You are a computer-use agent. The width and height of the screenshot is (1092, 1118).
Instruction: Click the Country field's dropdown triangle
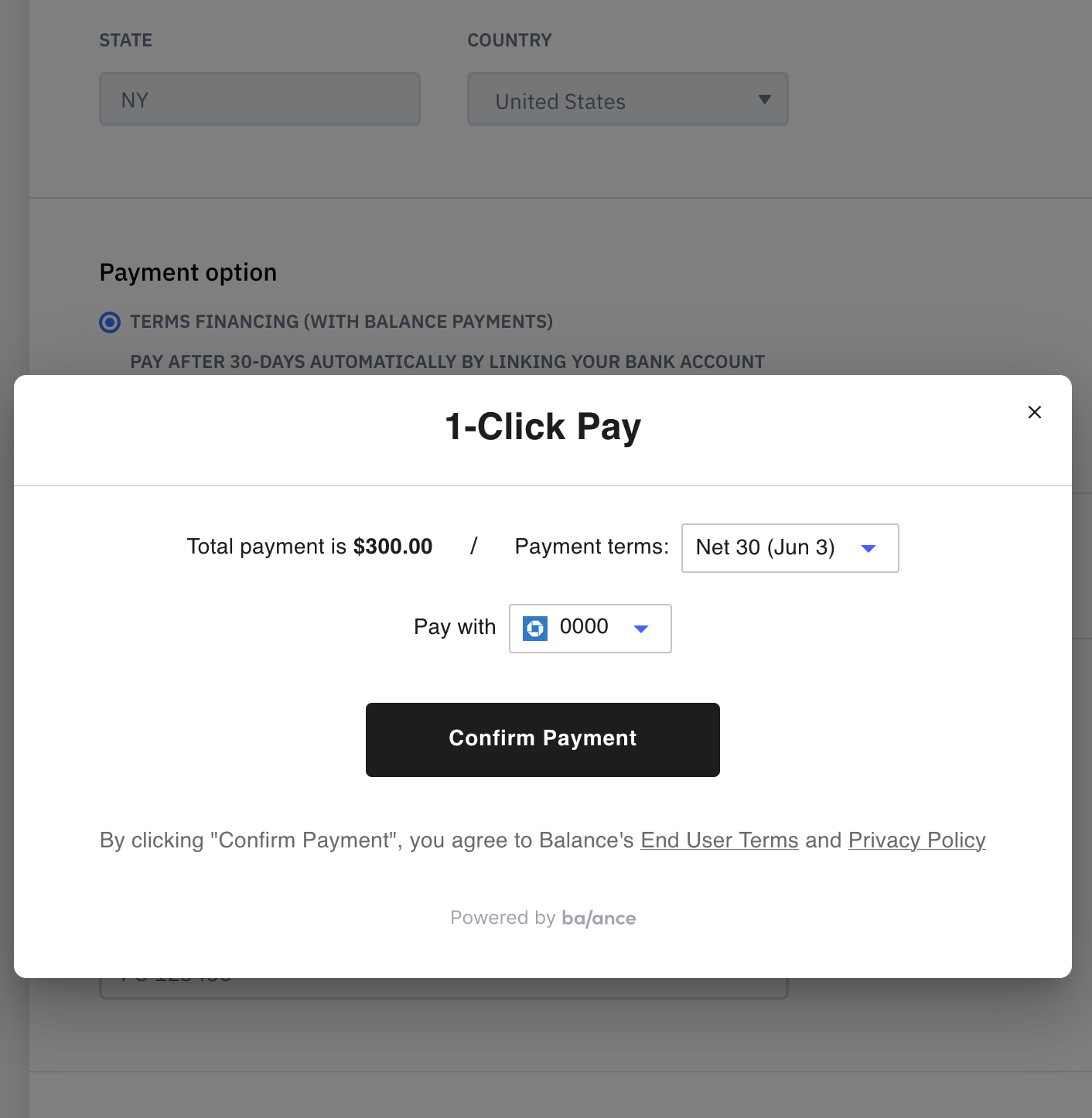coord(764,100)
